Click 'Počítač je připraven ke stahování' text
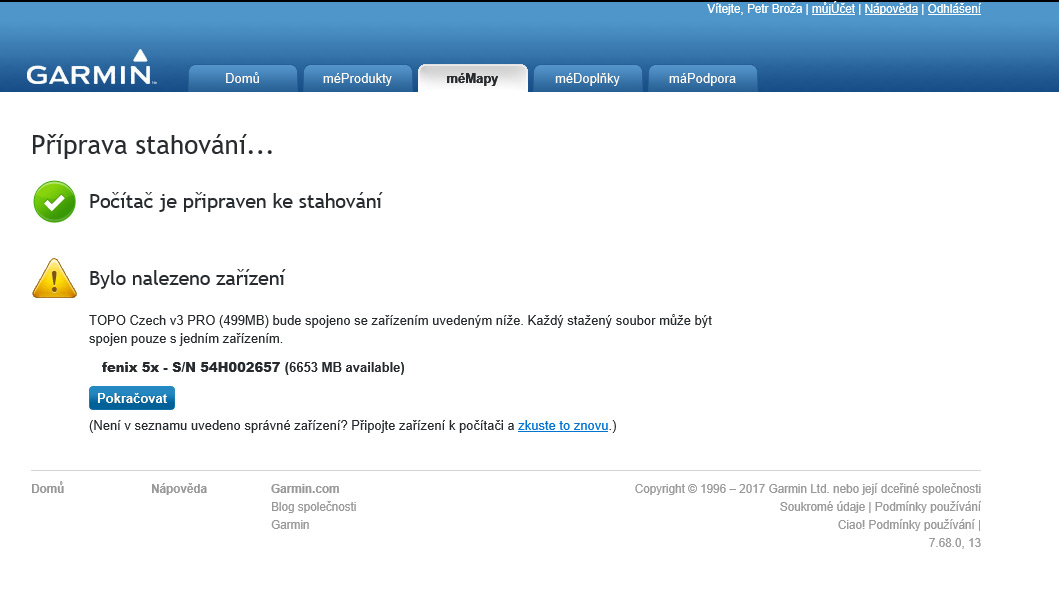This screenshot has width=1059, height=605. click(x=235, y=201)
